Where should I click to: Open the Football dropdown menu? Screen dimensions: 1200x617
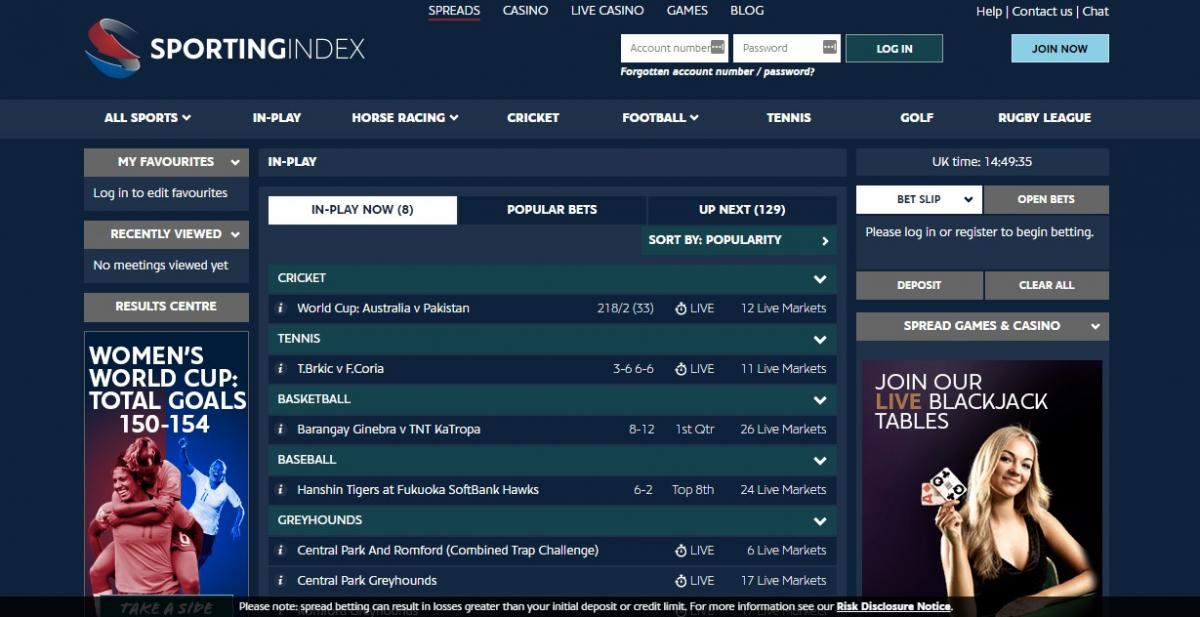point(660,117)
